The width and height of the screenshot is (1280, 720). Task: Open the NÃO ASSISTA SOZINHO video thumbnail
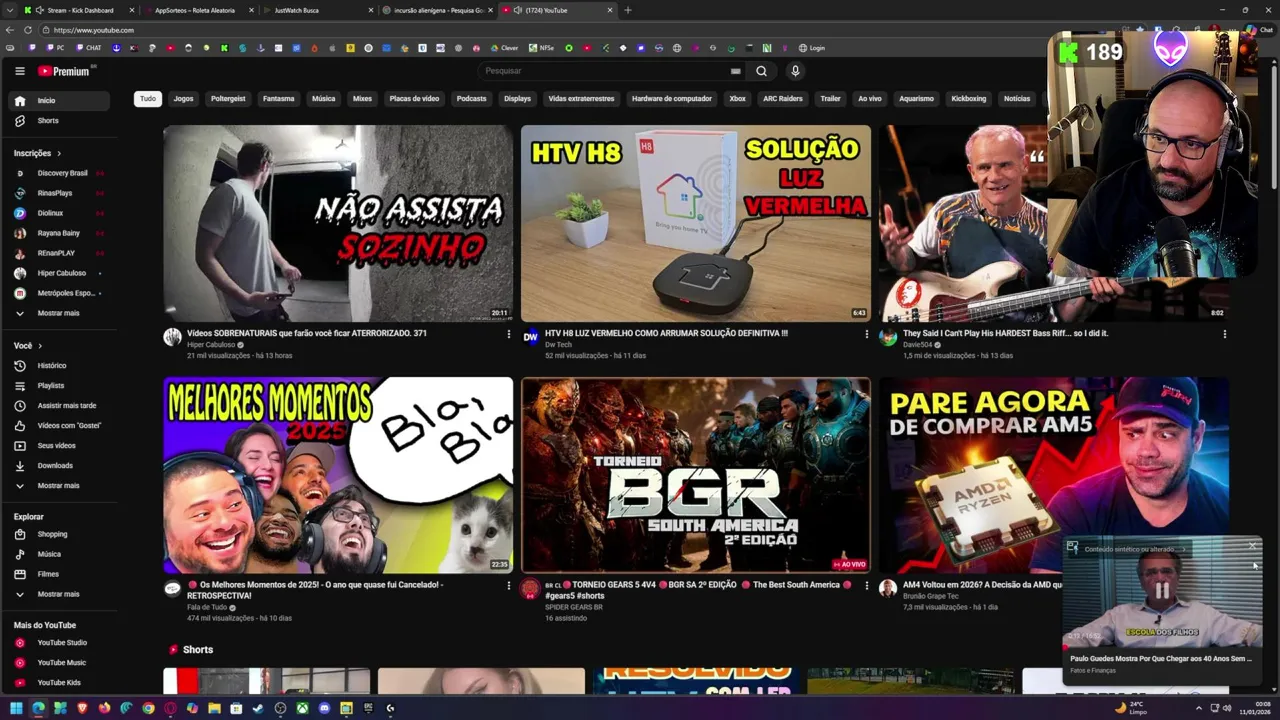pos(338,223)
